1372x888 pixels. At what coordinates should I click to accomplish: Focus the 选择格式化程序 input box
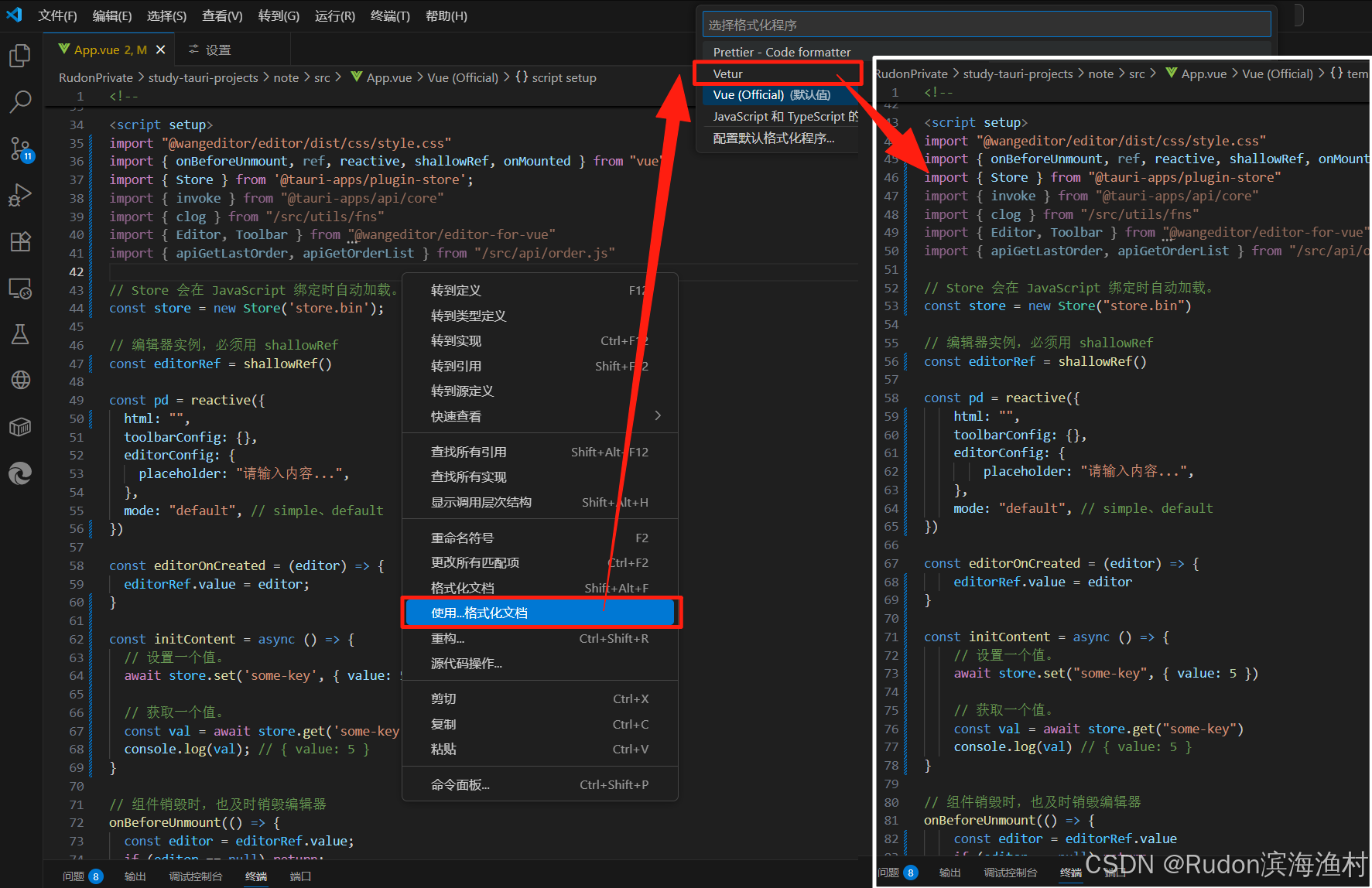(x=987, y=25)
